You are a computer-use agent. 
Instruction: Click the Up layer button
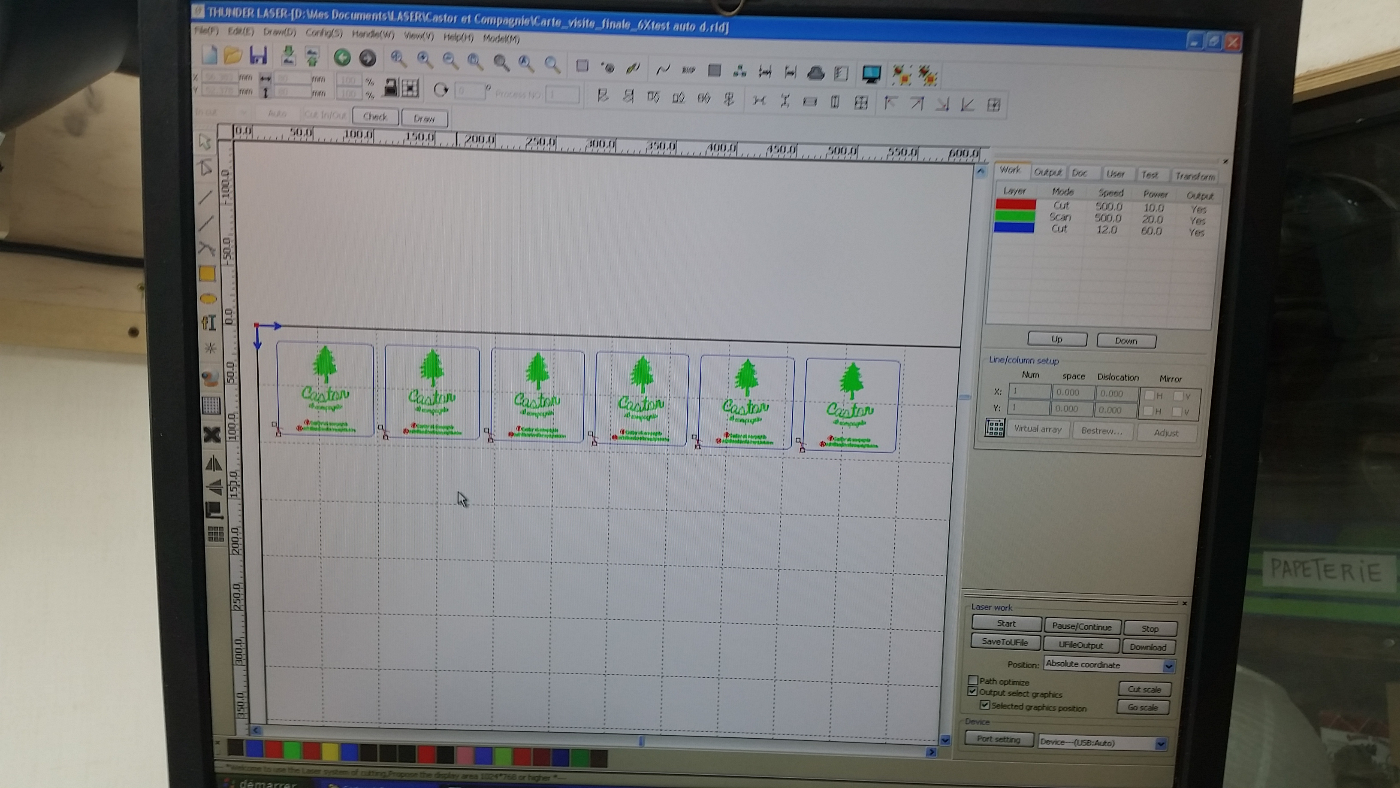click(x=1056, y=339)
